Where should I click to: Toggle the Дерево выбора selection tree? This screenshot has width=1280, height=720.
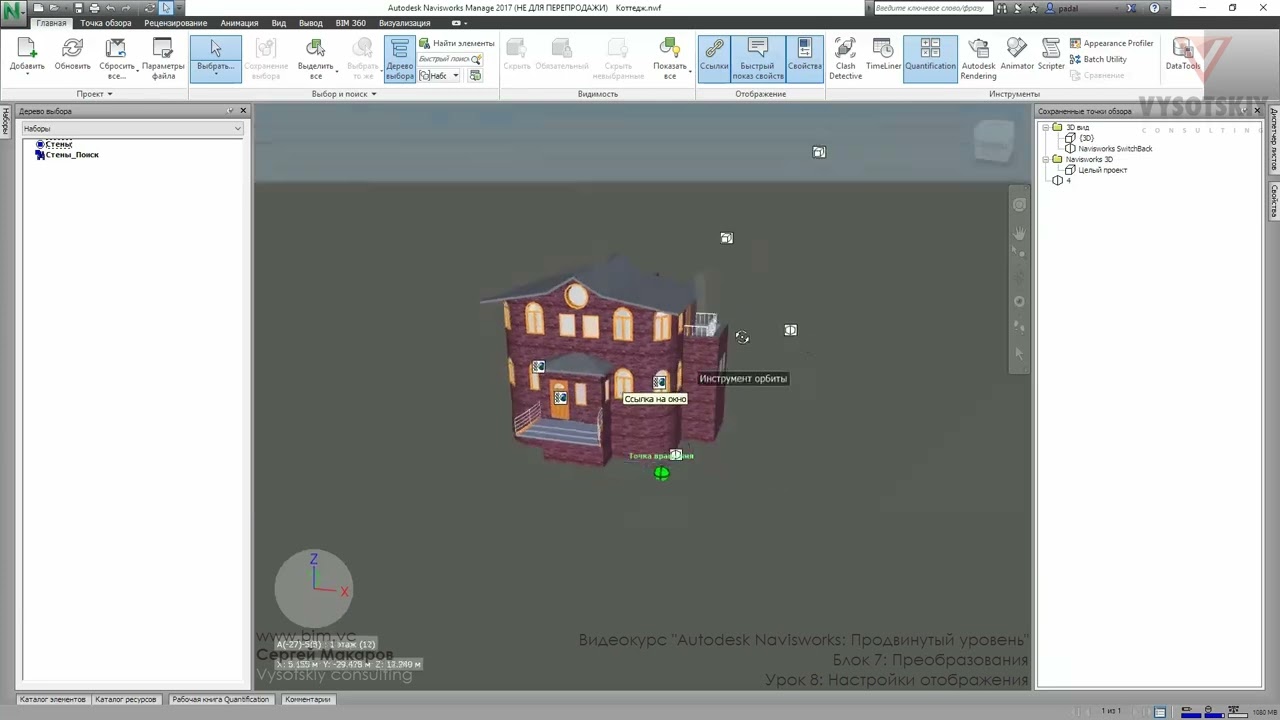tap(399, 60)
